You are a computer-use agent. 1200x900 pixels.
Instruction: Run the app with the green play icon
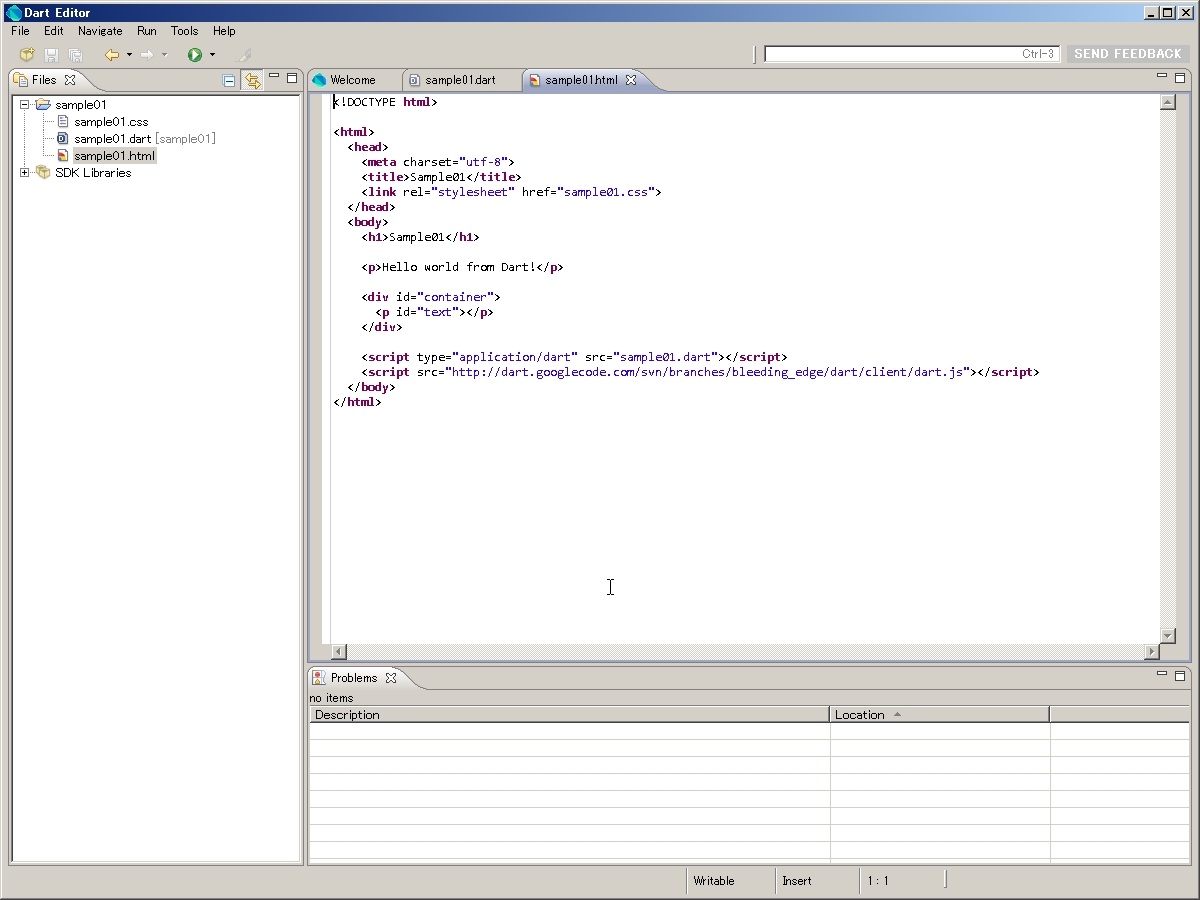pyautogui.click(x=195, y=55)
